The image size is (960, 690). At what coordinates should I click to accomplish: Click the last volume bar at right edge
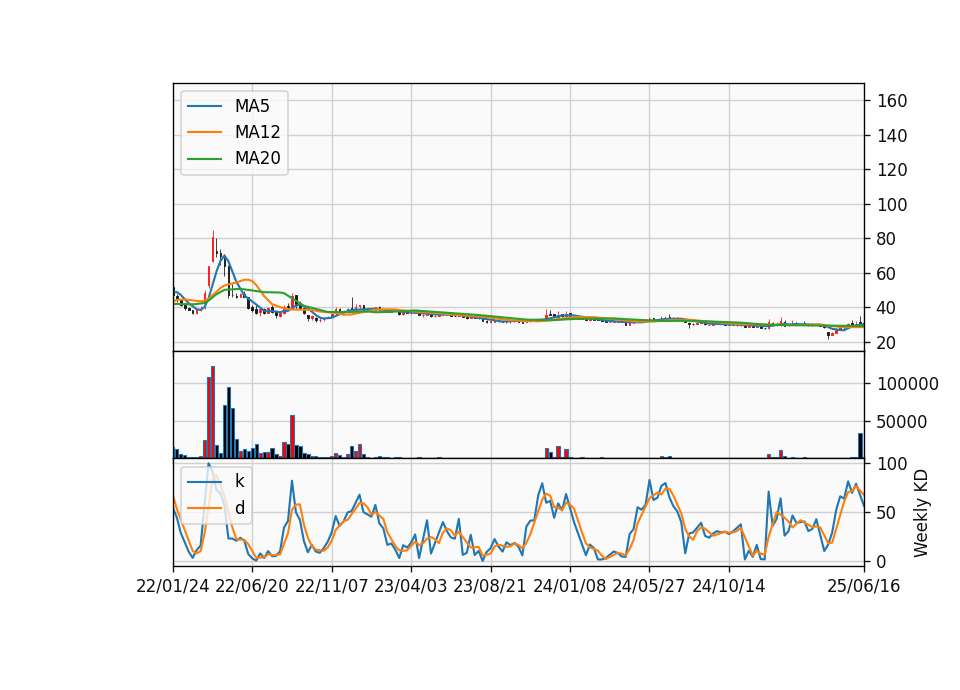pyautogui.click(x=861, y=446)
